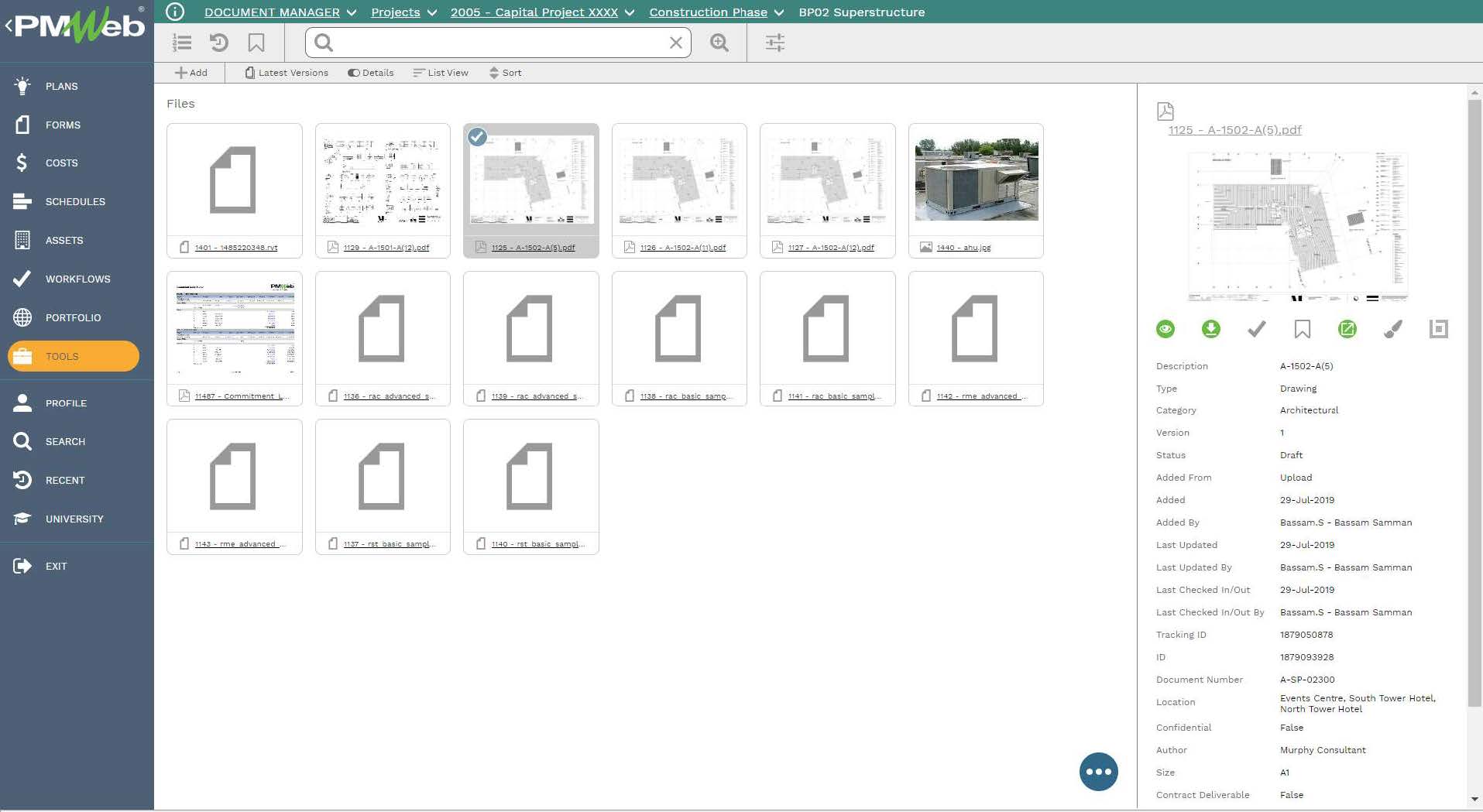Open the TOOLS sidebar section
1483x812 pixels.
click(72, 356)
